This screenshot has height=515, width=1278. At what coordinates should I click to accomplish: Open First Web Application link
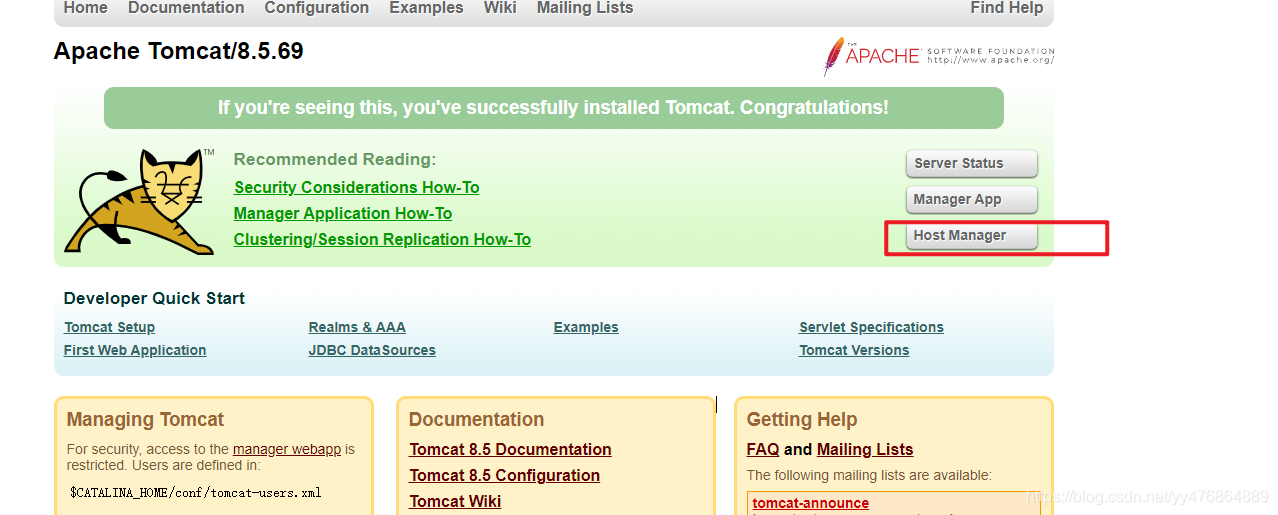click(x=135, y=350)
